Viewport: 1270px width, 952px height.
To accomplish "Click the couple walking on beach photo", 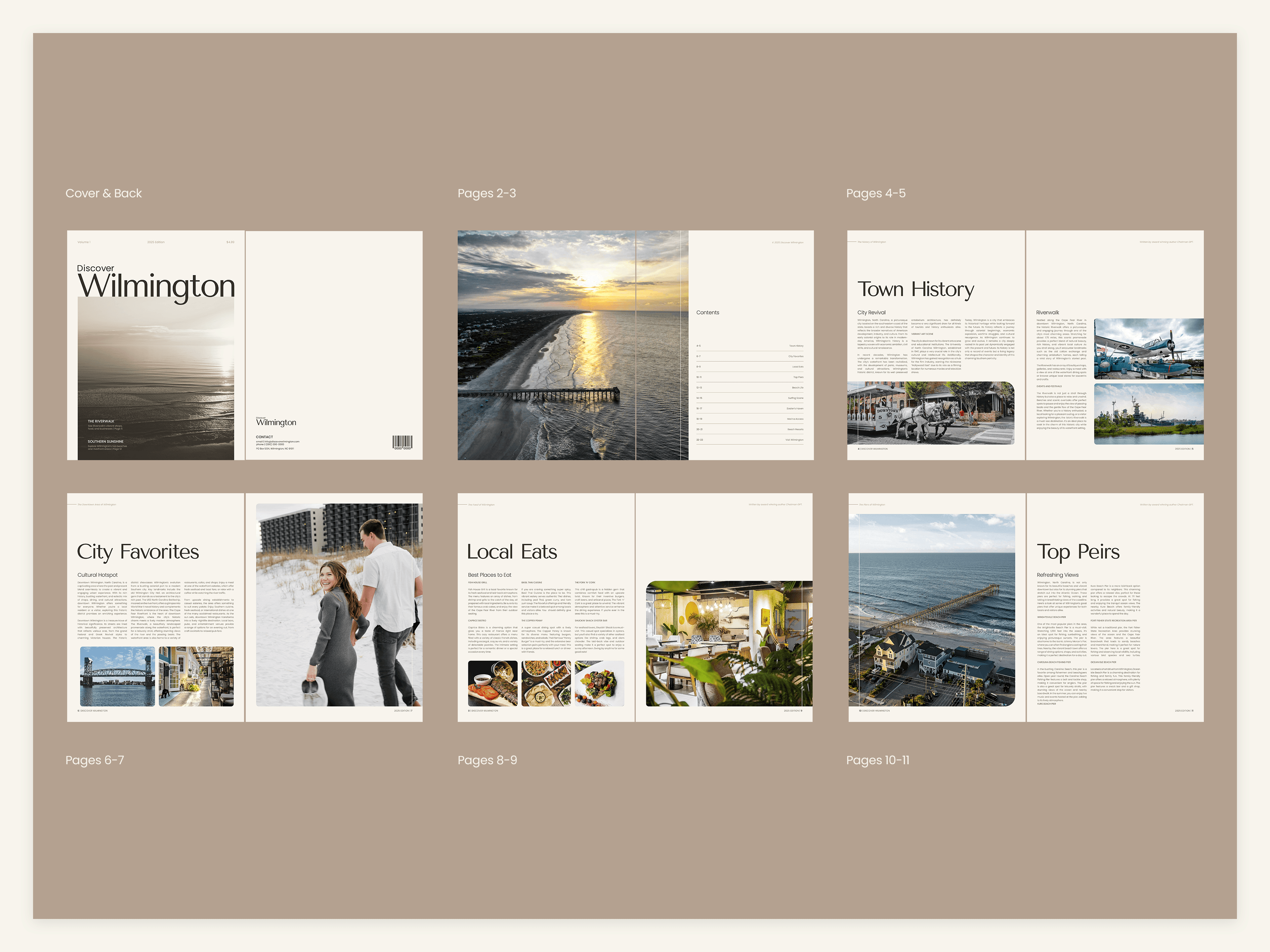I will pyautogui.click(x=339, y=605).
